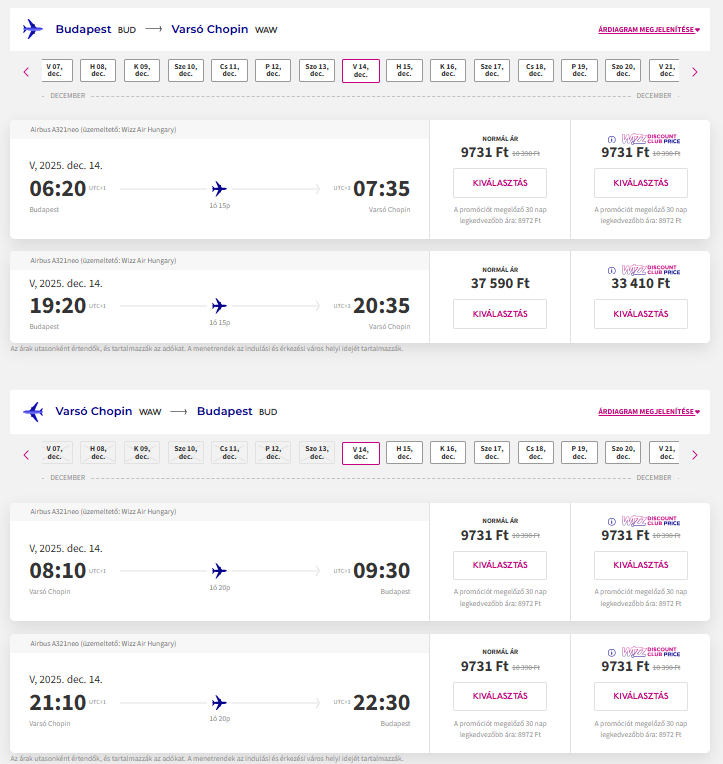Show next dates in the outbound date carousel
Viewport: 723px width, 764px height.
694,71
